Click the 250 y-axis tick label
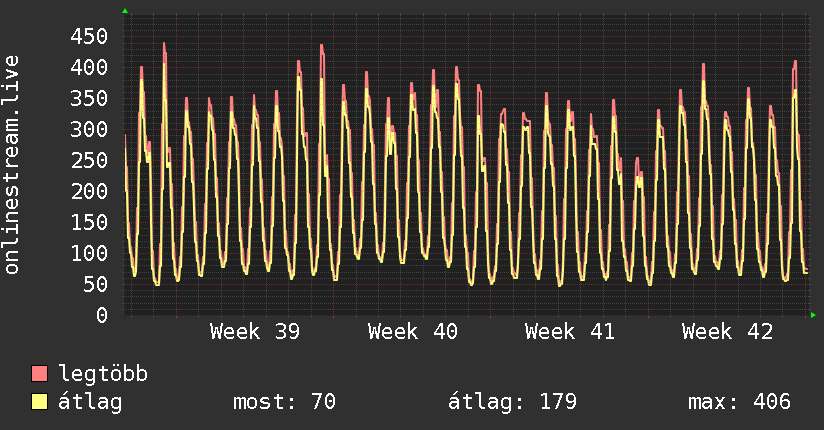Image resolution: width=824 pixels, height=430 pixels. tap(89, 160)
